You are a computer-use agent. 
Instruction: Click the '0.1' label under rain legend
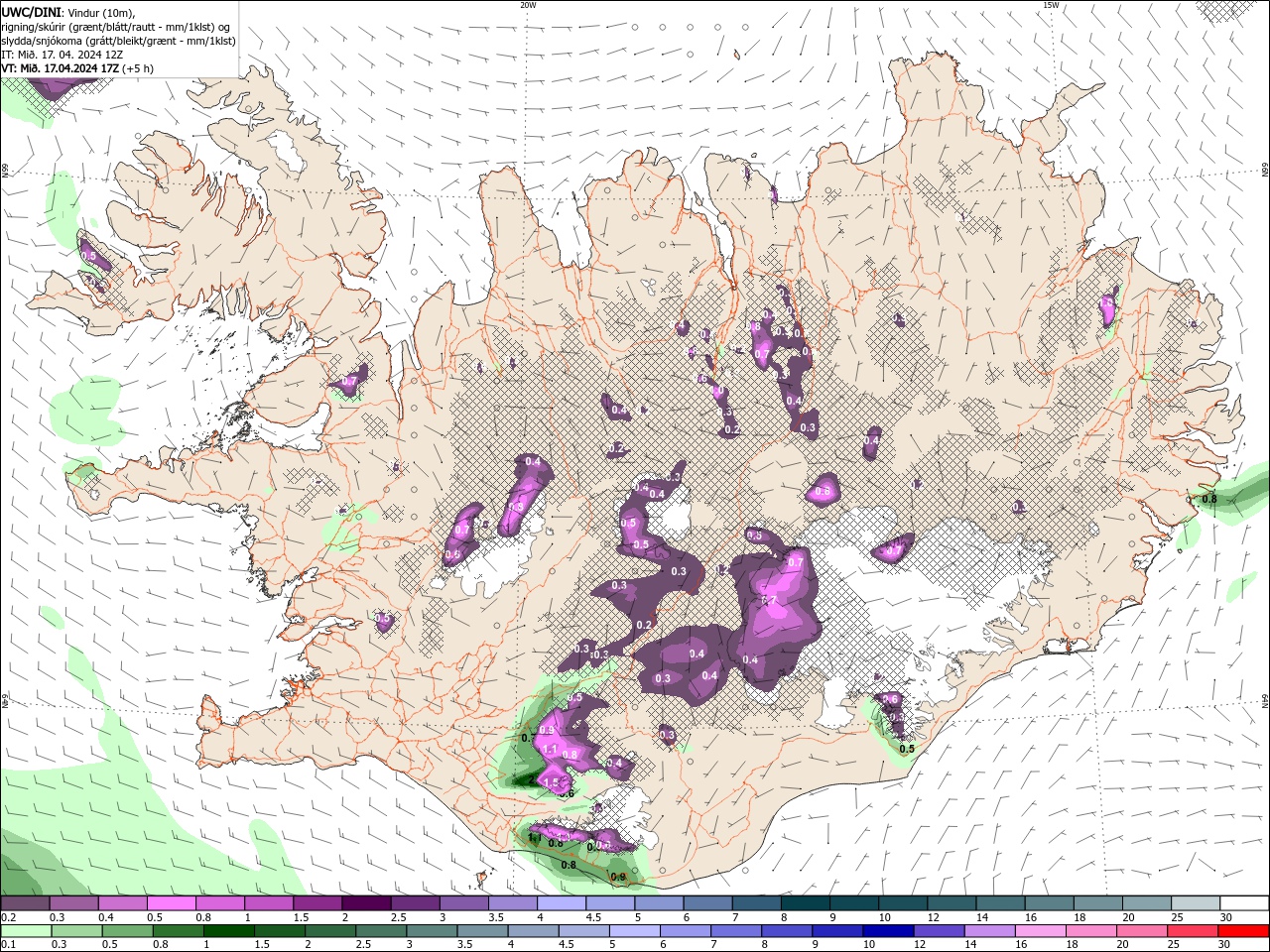[x=8, y=945]
